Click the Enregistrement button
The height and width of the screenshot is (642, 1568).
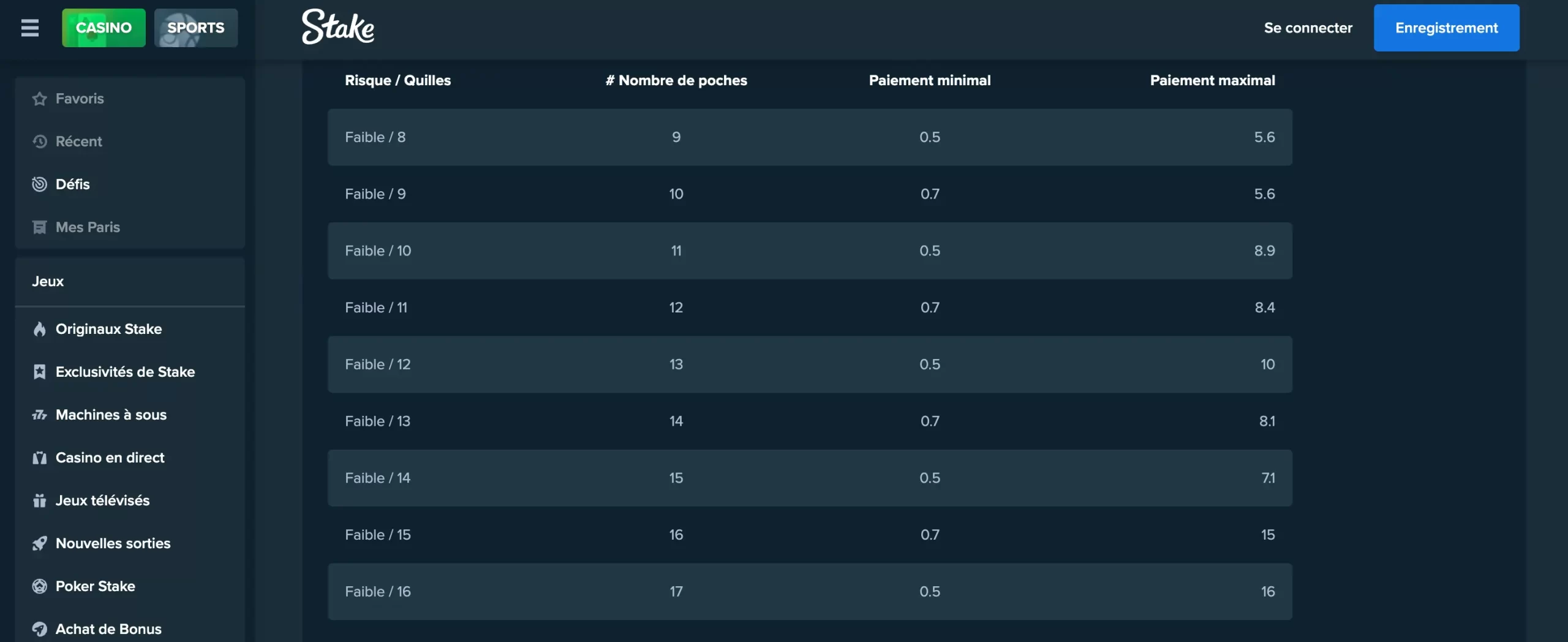point(1446,28)
